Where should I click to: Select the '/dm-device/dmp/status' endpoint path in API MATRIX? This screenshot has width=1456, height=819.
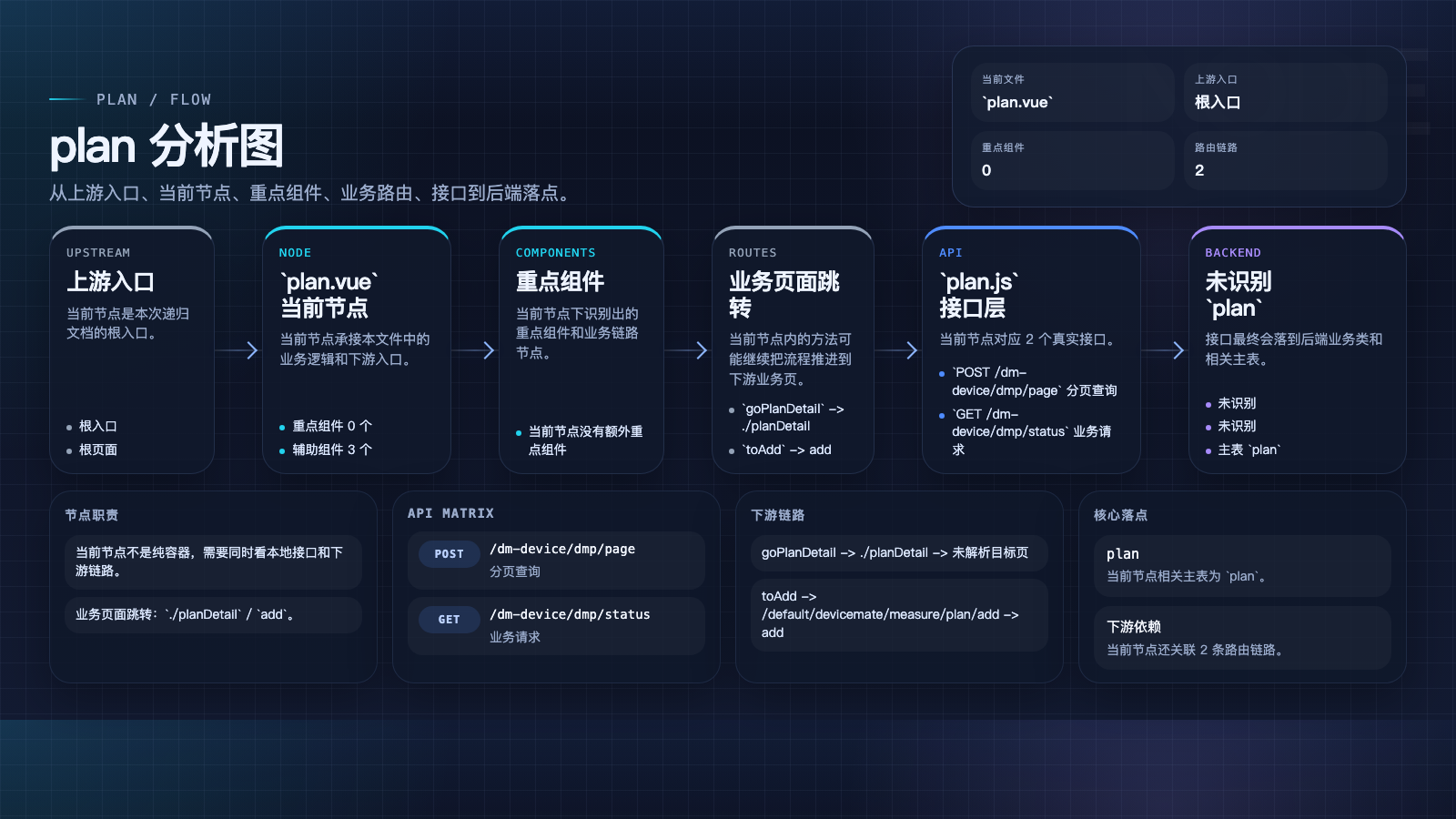point(570,614)
